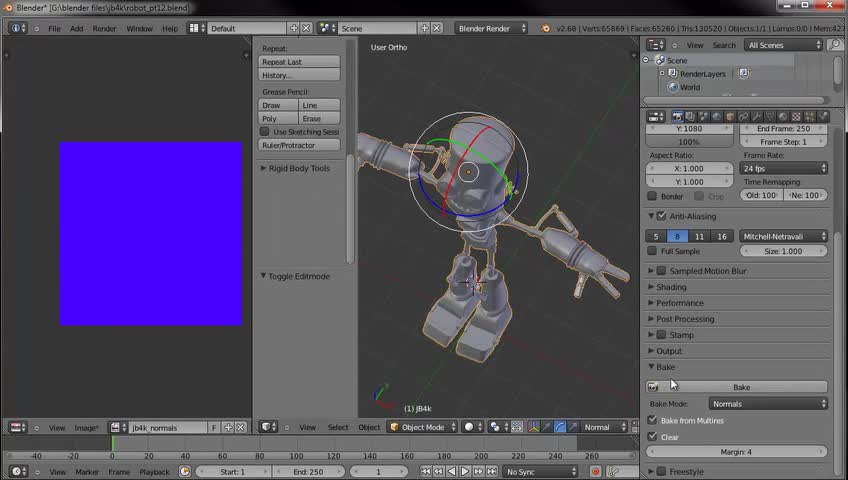Open the No Sync playback dropdown

(540, 471)
